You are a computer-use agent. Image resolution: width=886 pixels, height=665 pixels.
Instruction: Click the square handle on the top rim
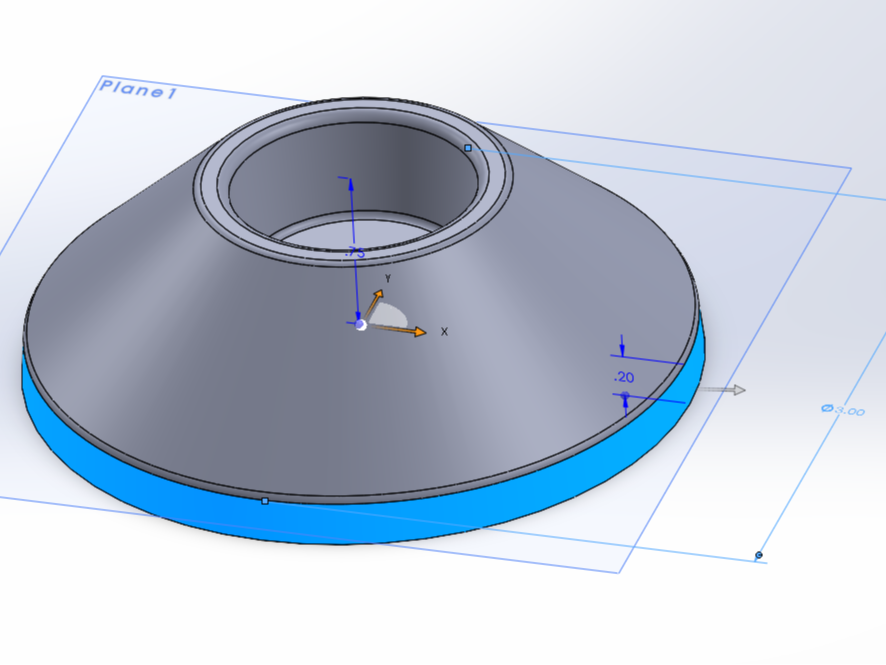point(468,148)
